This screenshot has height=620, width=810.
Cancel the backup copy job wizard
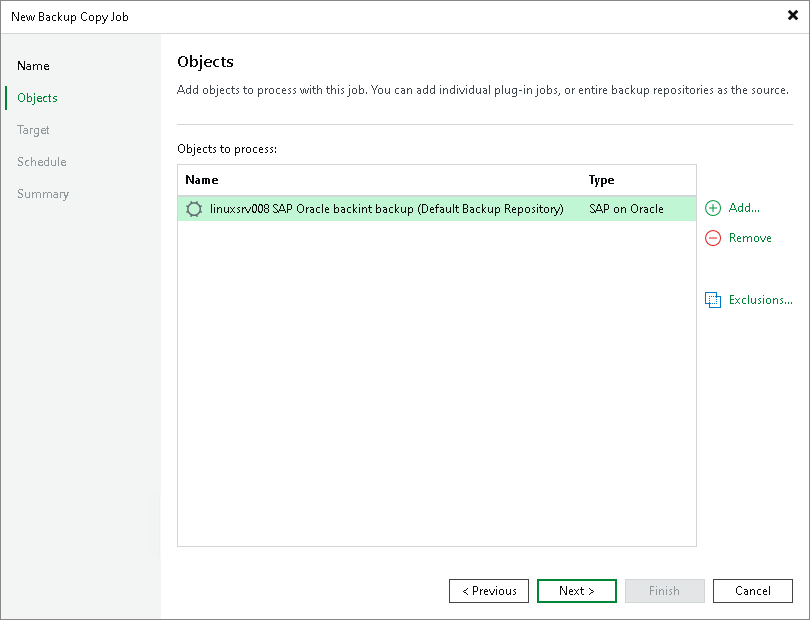tap(752, 590)
